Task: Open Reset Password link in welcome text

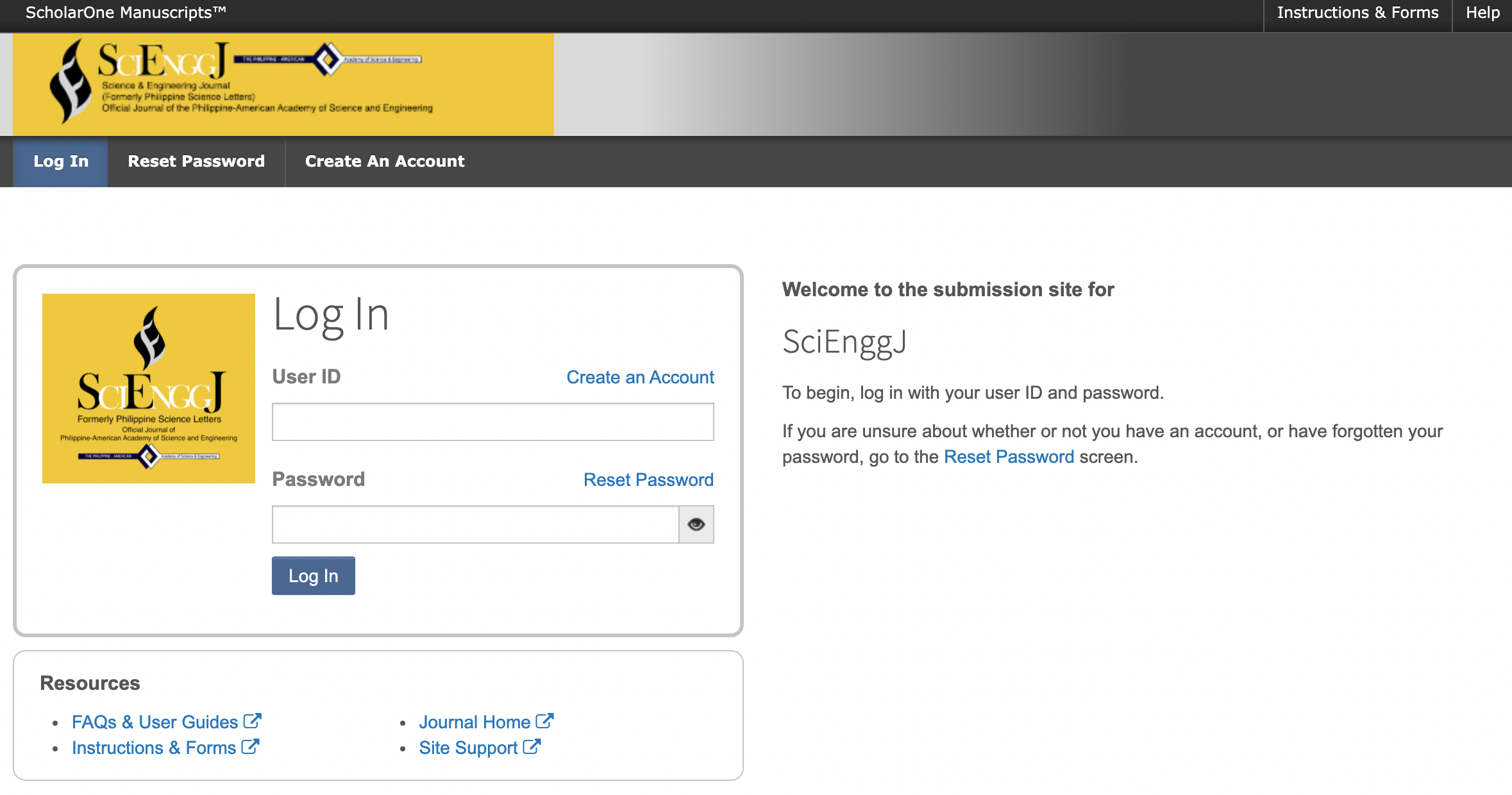Action: click(x=1009, y=456)
